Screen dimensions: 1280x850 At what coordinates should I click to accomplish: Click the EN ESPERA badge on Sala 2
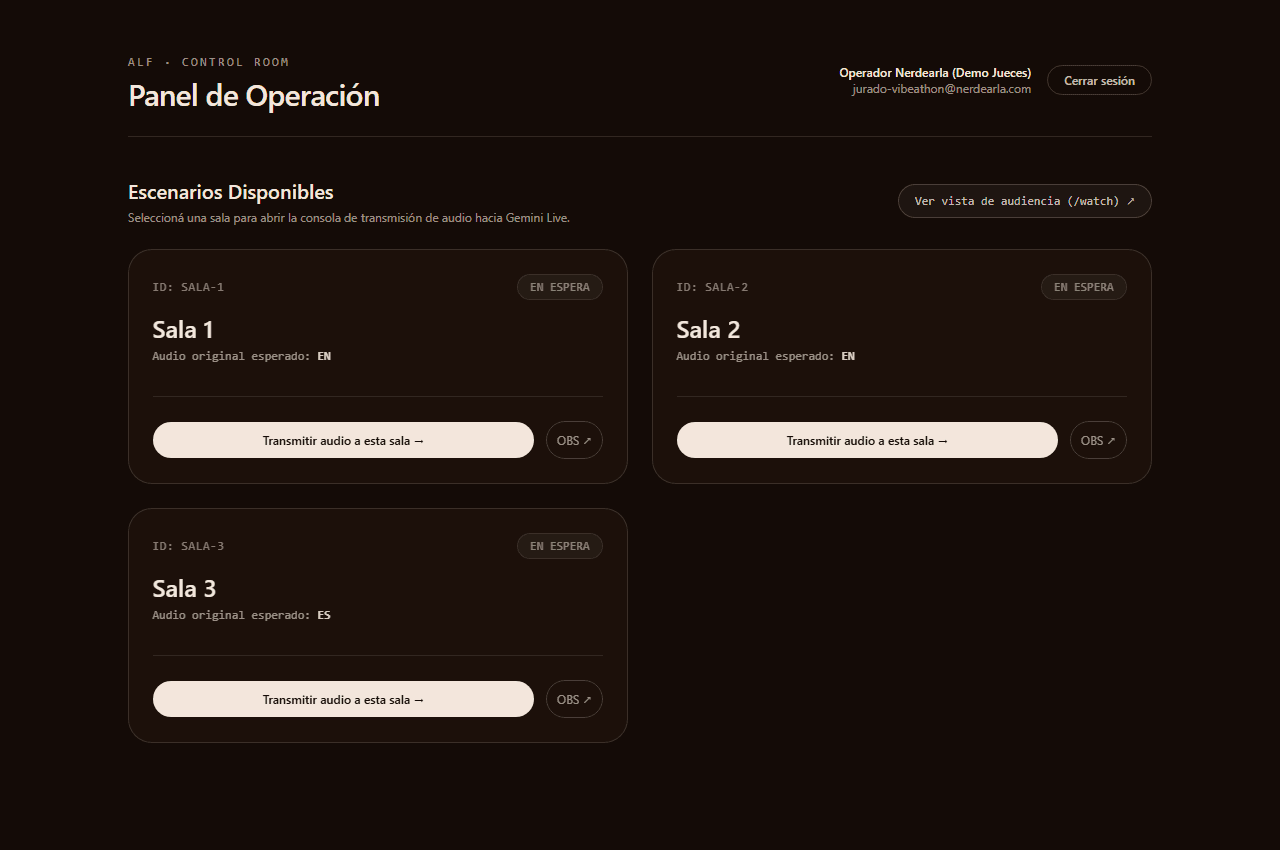[x=1084, y=287]
